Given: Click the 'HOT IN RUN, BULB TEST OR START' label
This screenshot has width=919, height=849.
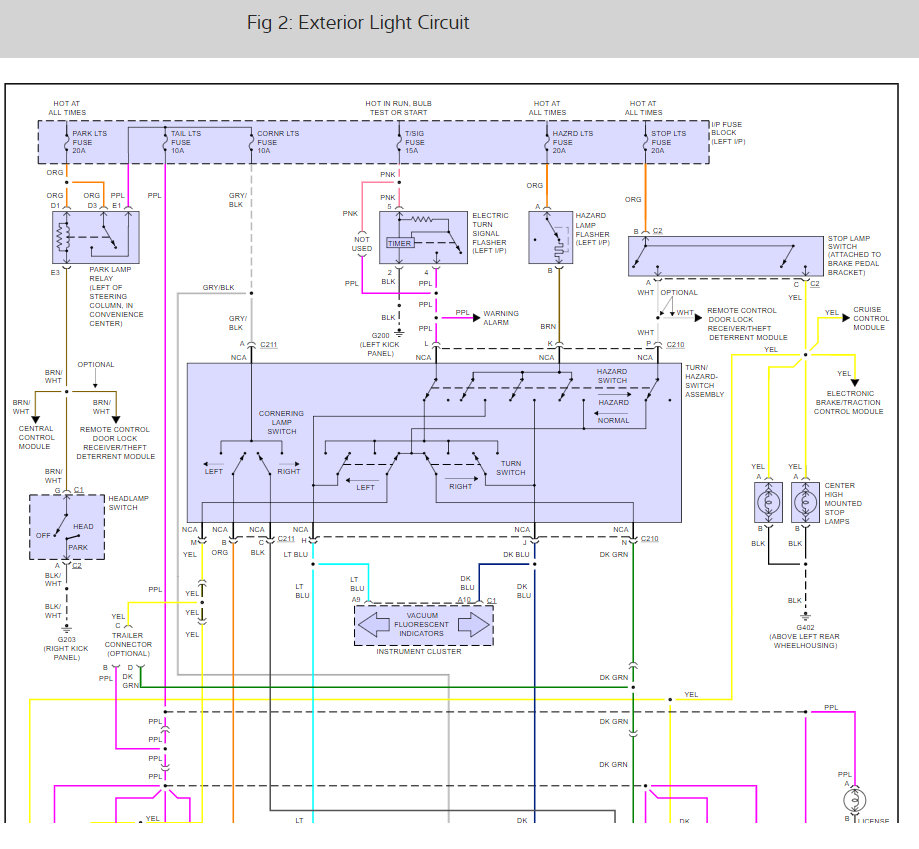Looking at the screenshot, I should pyautogui.click(x=399, y=108).
